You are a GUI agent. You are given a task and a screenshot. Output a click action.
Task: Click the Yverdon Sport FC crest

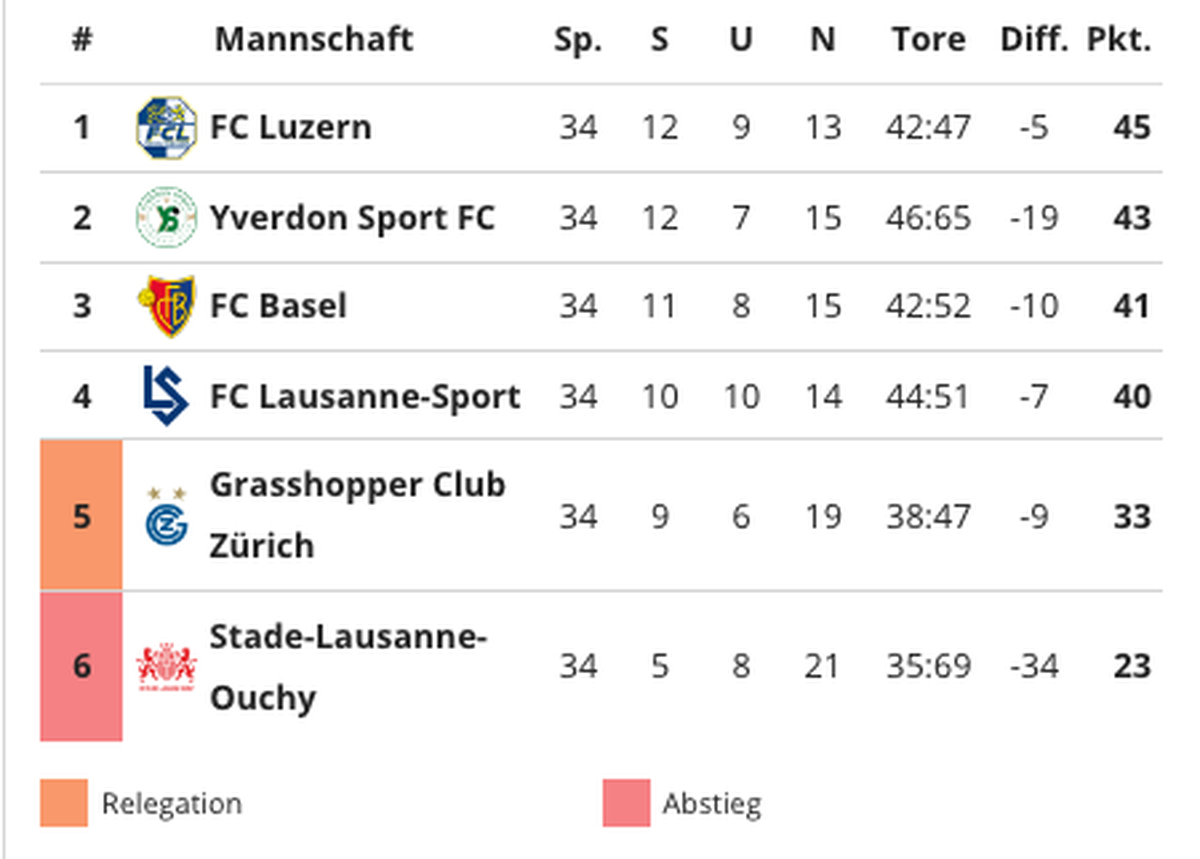coord(166,217)
